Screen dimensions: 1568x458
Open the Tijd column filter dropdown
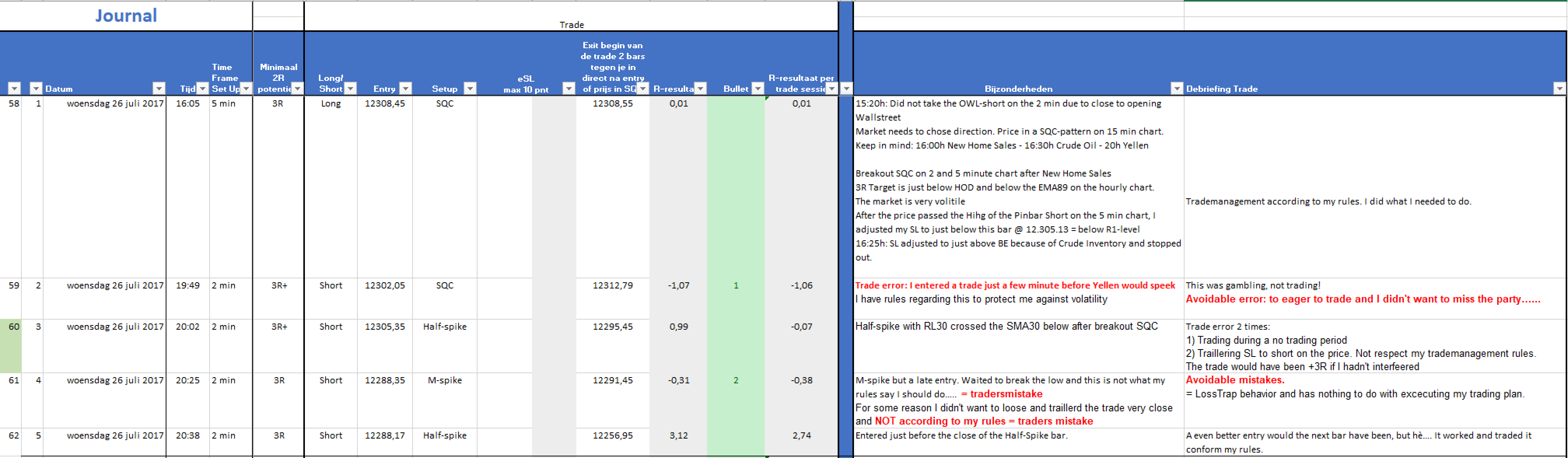click(x=203, y=89)
